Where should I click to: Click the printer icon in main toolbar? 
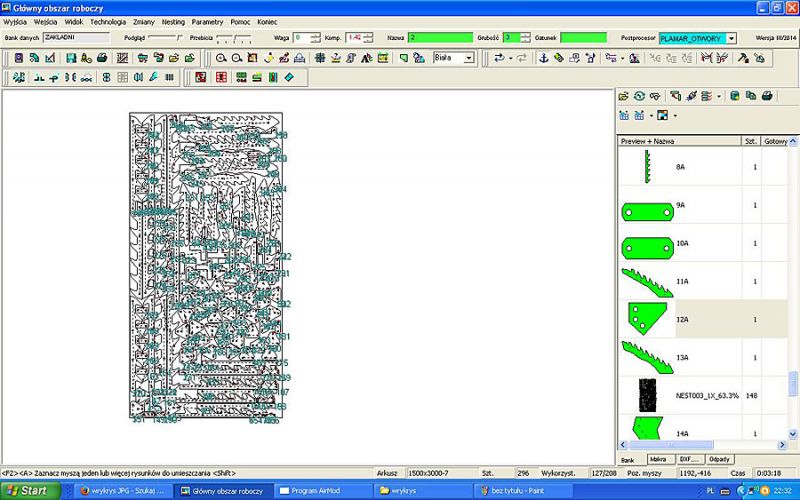(x=101, y=58)
